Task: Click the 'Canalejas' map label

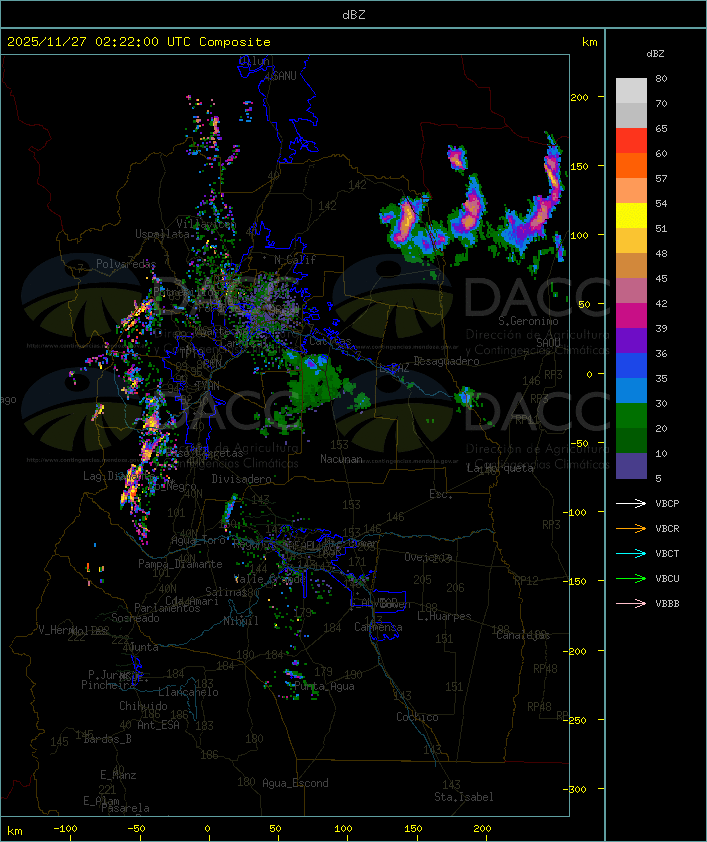Action: 523,635
